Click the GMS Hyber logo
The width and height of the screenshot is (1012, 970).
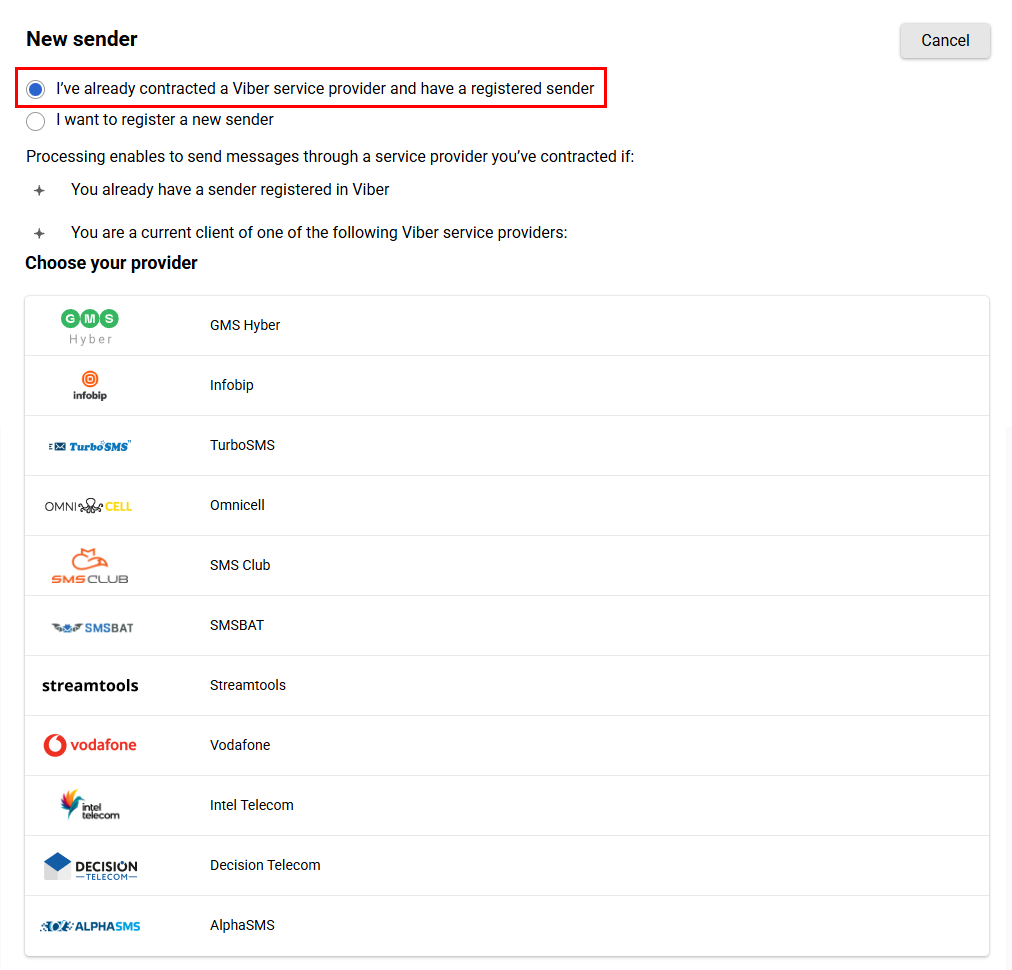pos(90,326)
